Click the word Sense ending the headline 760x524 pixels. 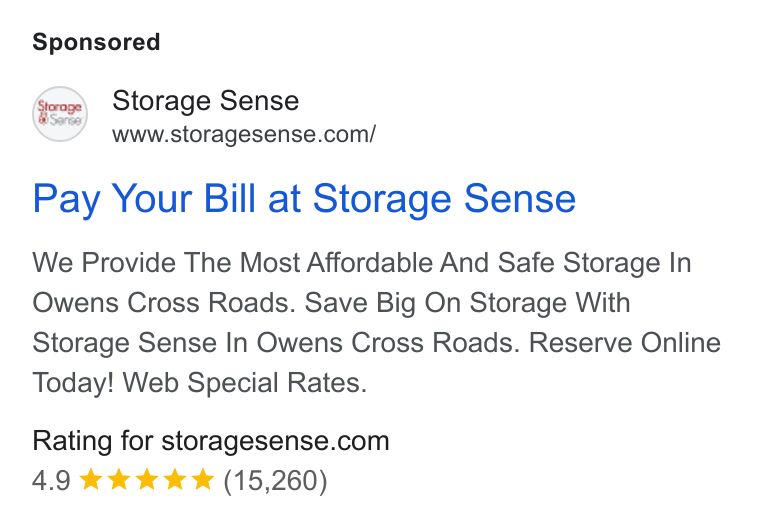pyautogui.click(x=520, y=198)
